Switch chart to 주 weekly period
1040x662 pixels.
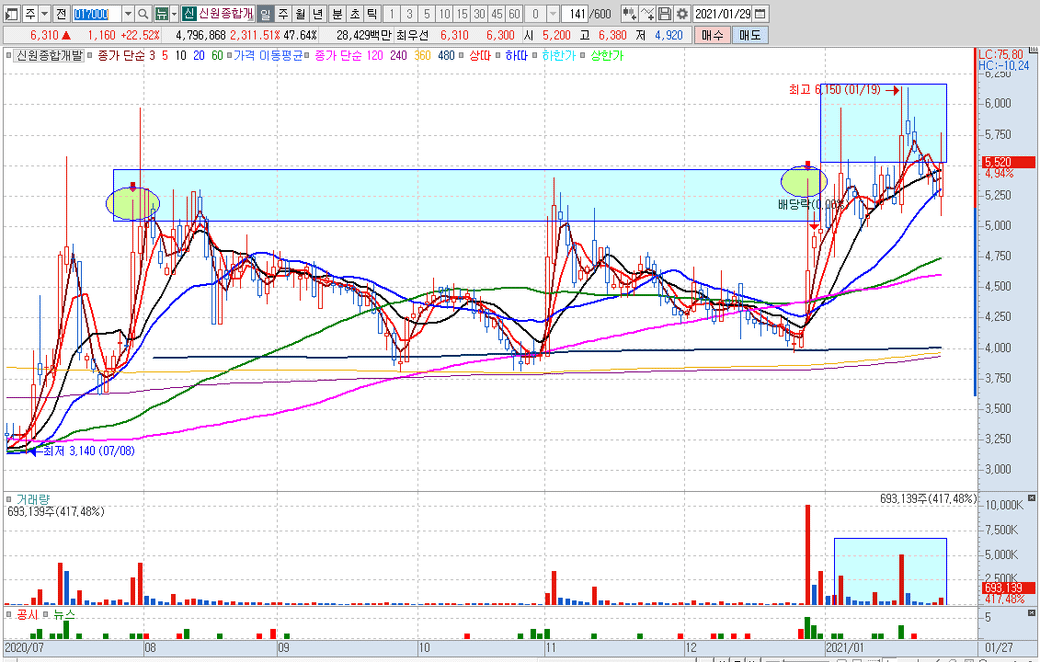pyautogui.click(x=282, y=14)
